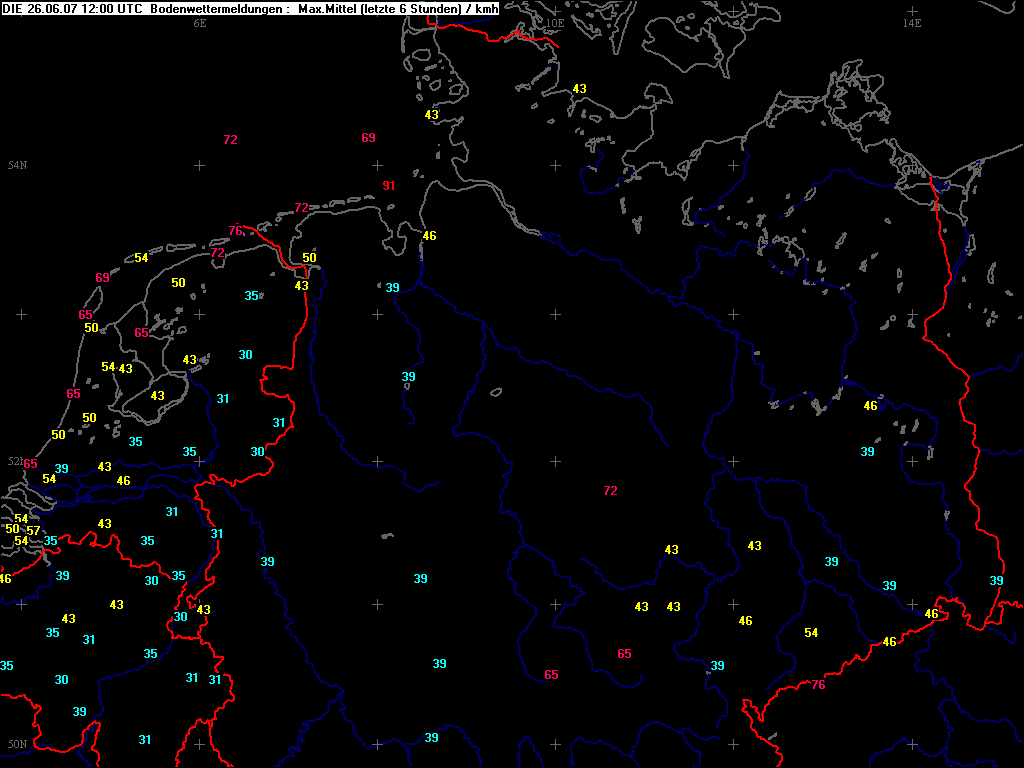The image size is (1024, 768).
Task: Click the 6E longitude label
Action: [x=199, y=22]
